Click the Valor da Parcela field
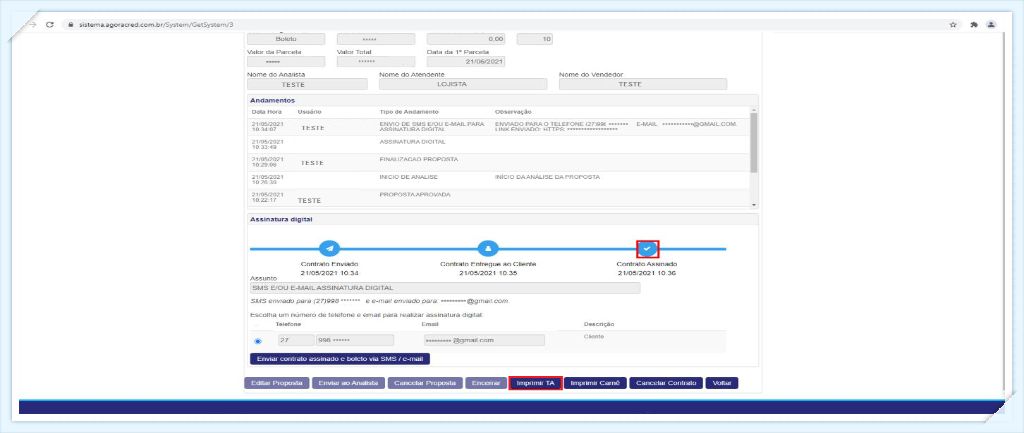1024x433 pixels. [285, 61]
